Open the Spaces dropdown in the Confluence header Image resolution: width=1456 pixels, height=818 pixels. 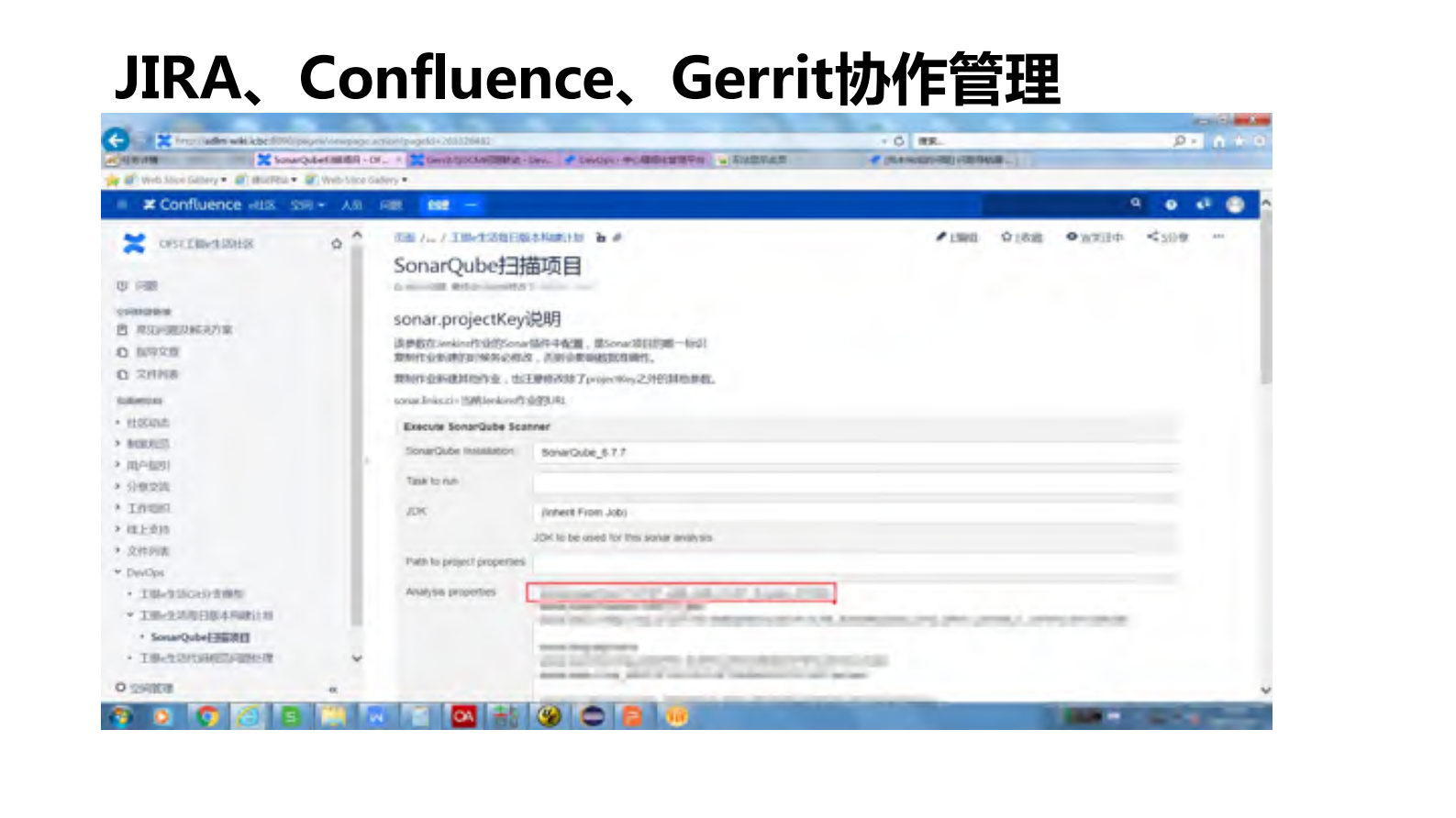(x=308, y=204)
